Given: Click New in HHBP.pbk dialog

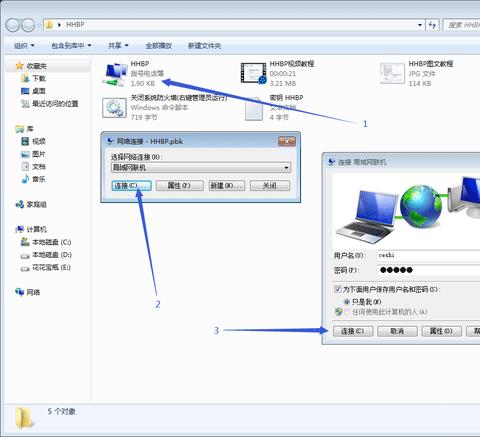Looking at the screenshot, I should pos(227,185).
